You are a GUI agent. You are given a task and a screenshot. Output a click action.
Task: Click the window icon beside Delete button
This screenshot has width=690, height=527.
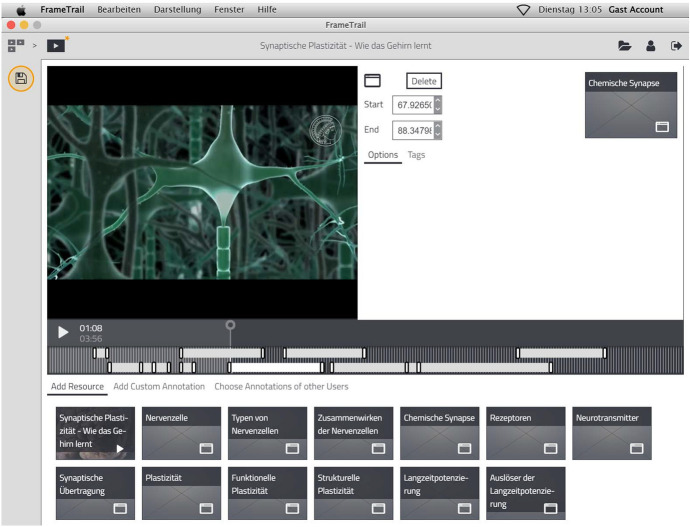pos(372,81)
